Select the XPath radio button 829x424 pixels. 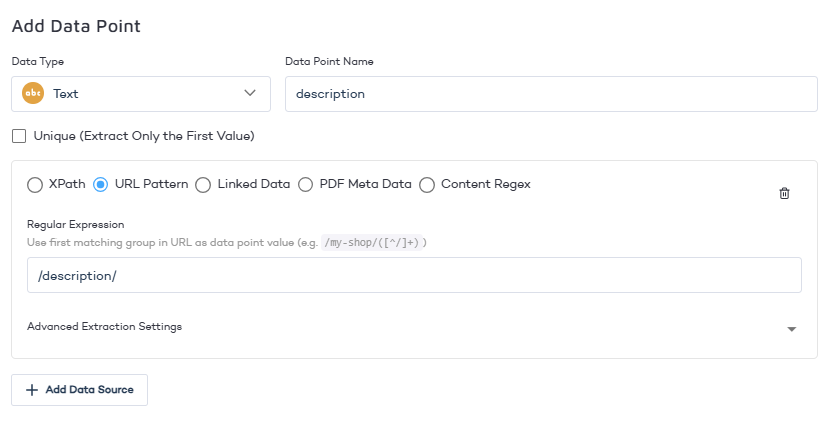point(35,185)
